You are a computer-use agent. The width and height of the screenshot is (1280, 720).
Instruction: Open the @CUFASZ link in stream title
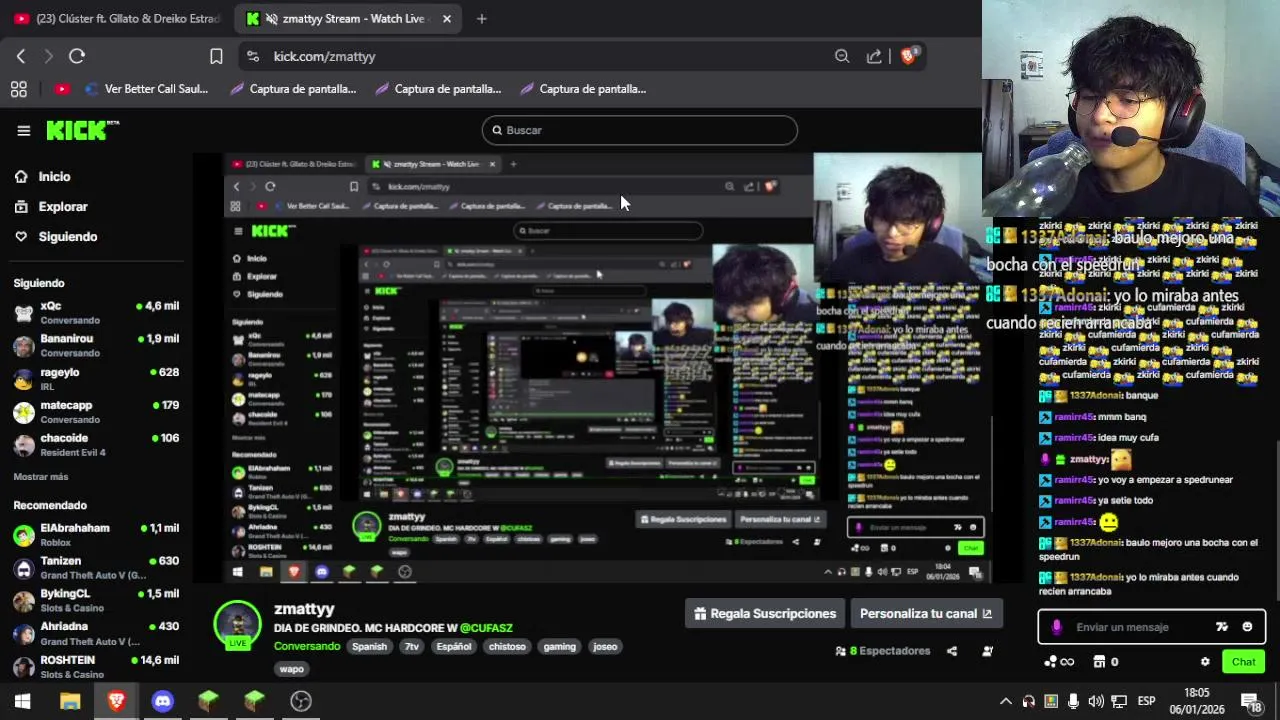point(486,628)
